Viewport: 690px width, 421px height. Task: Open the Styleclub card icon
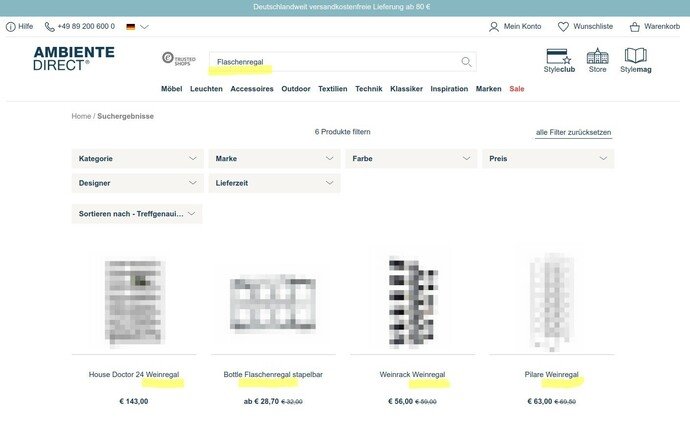pos(557,57)
